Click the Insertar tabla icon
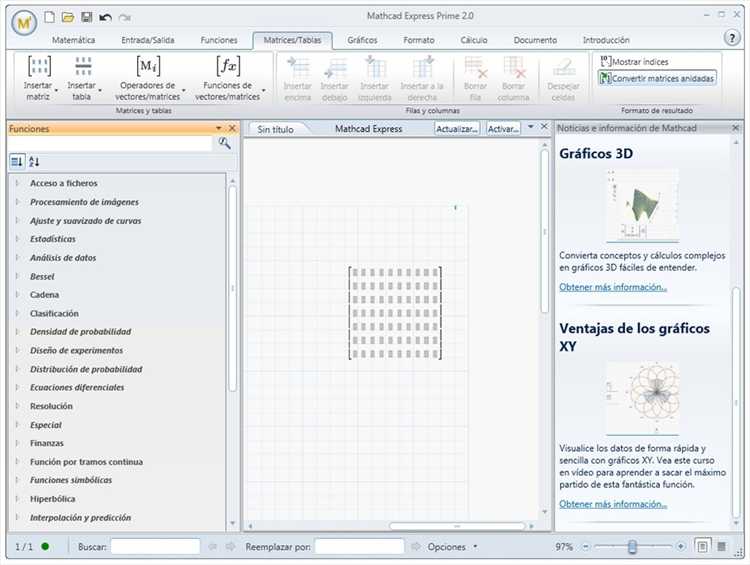750x565 pixels. pyautogui.click(x=83, y=66)
